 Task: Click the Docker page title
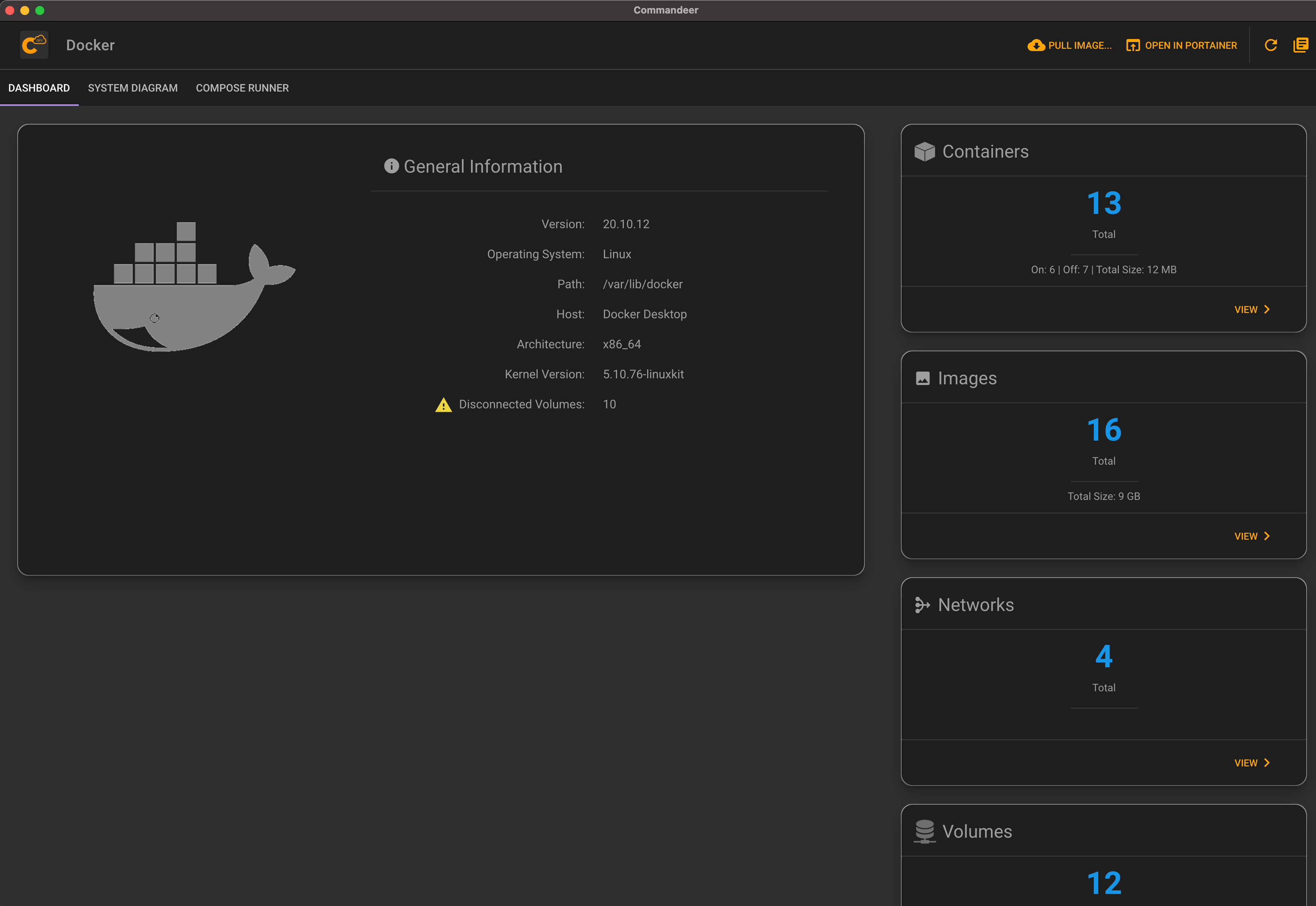[x=90, y=45]
